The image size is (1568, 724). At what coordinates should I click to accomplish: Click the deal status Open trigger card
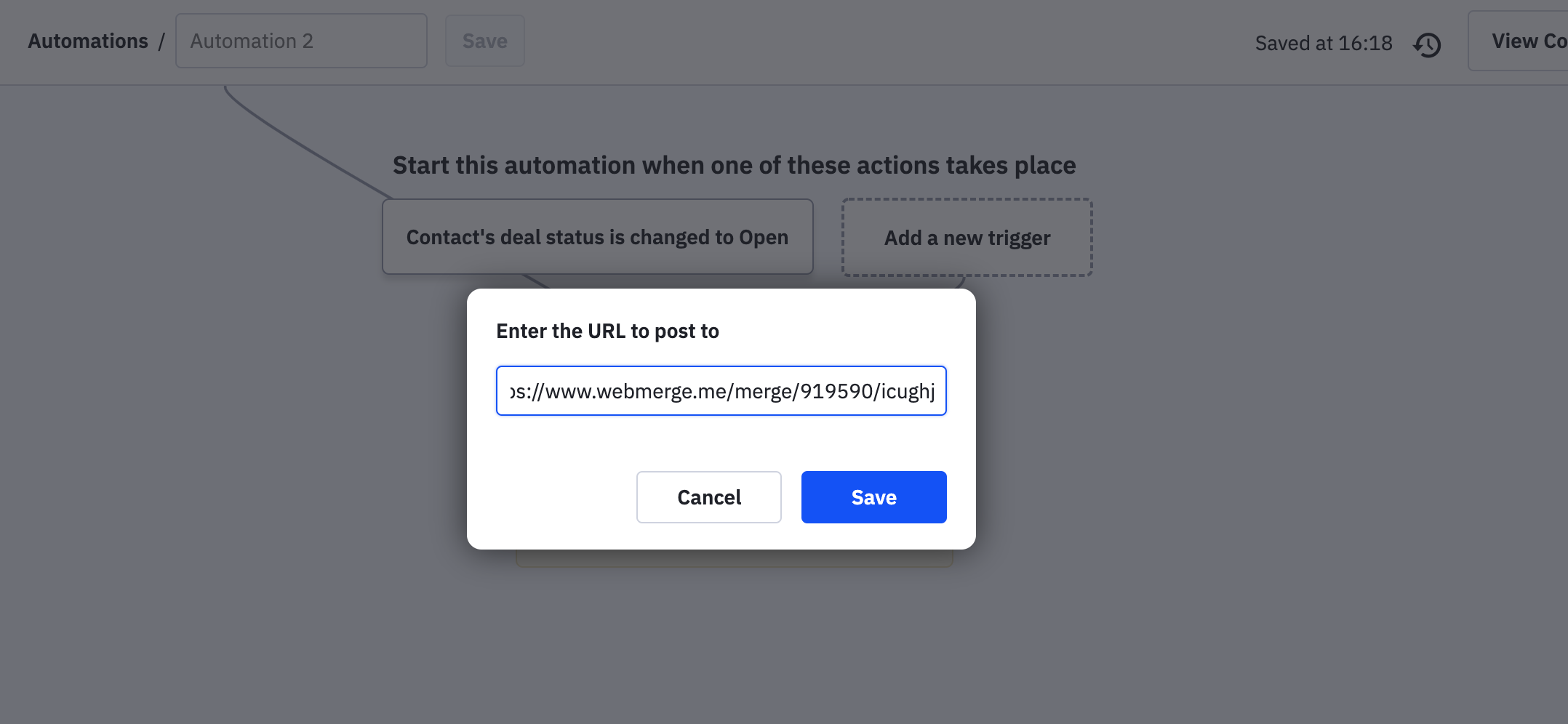(596, 237)
